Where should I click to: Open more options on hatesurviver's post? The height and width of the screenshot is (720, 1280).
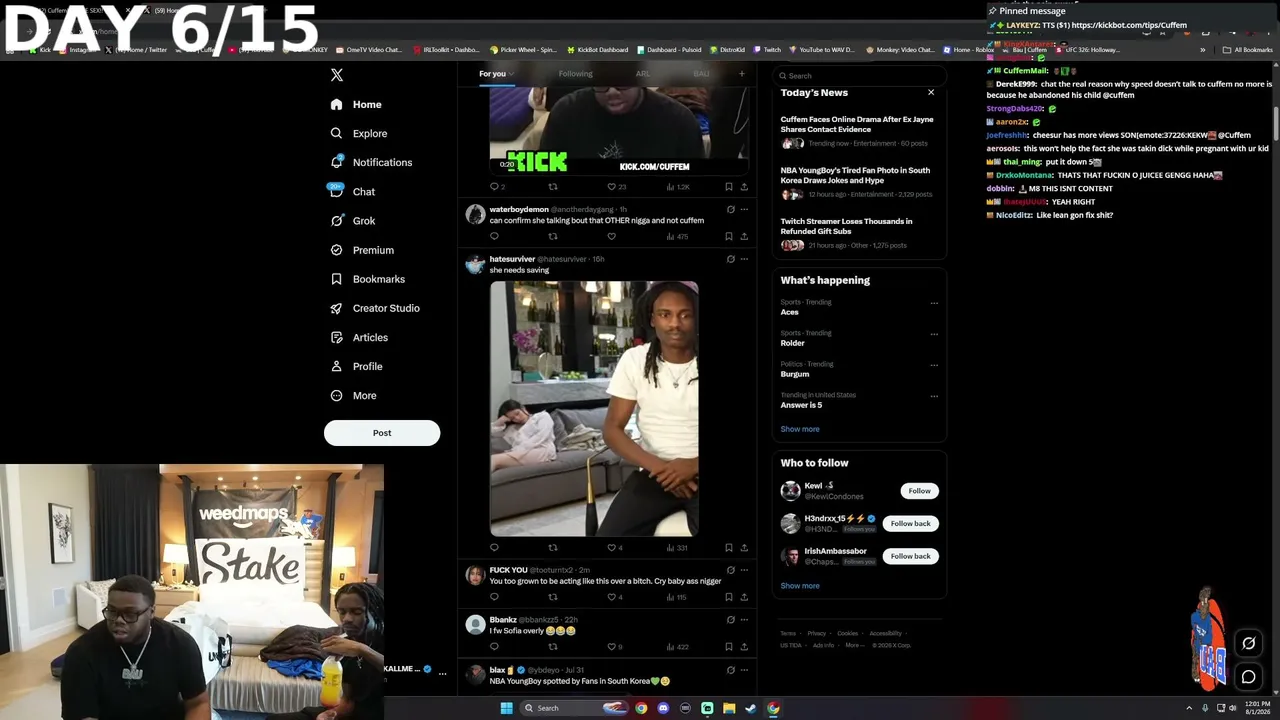point(744,259)
